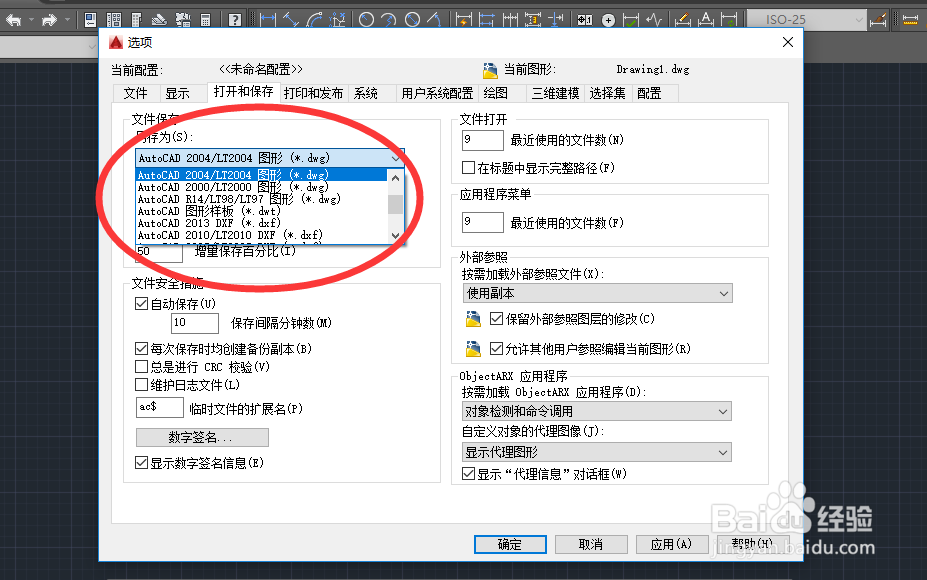
Task: Switch to the 三维建模 tab
Action: (x=555, y=93)
